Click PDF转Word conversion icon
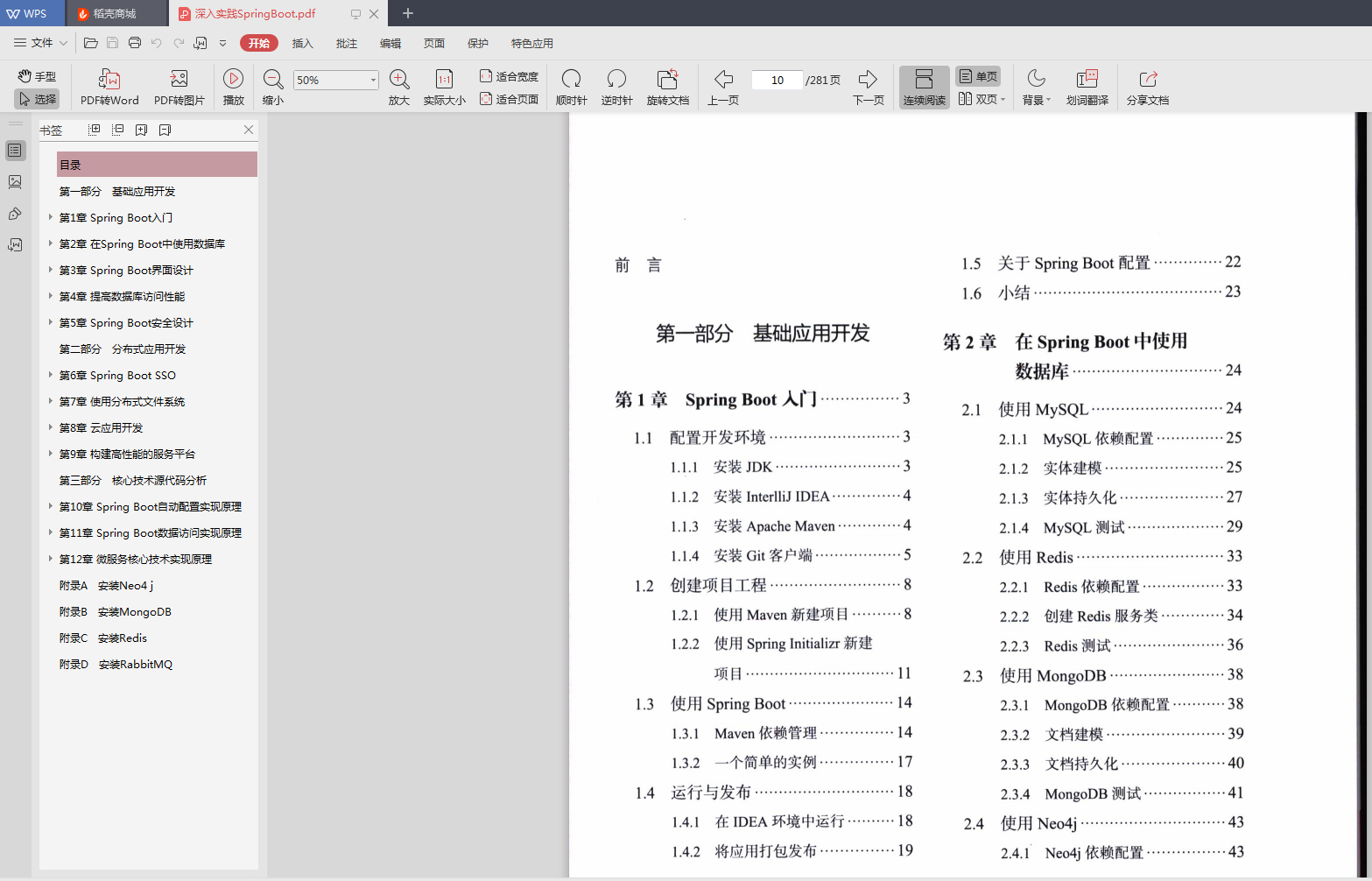This screenshot has height=881, width=1372. tap(109, 88)
